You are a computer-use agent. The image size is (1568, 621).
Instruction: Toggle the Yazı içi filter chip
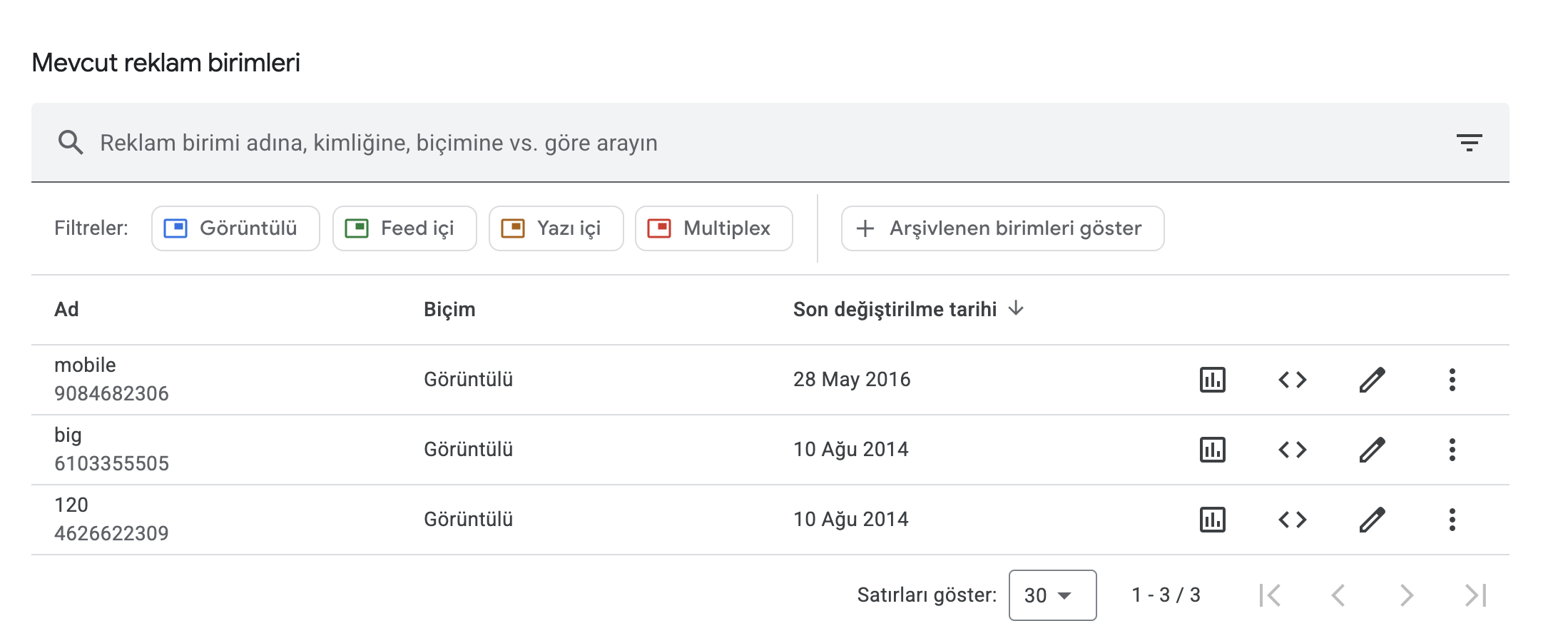(x=556, y=228)
